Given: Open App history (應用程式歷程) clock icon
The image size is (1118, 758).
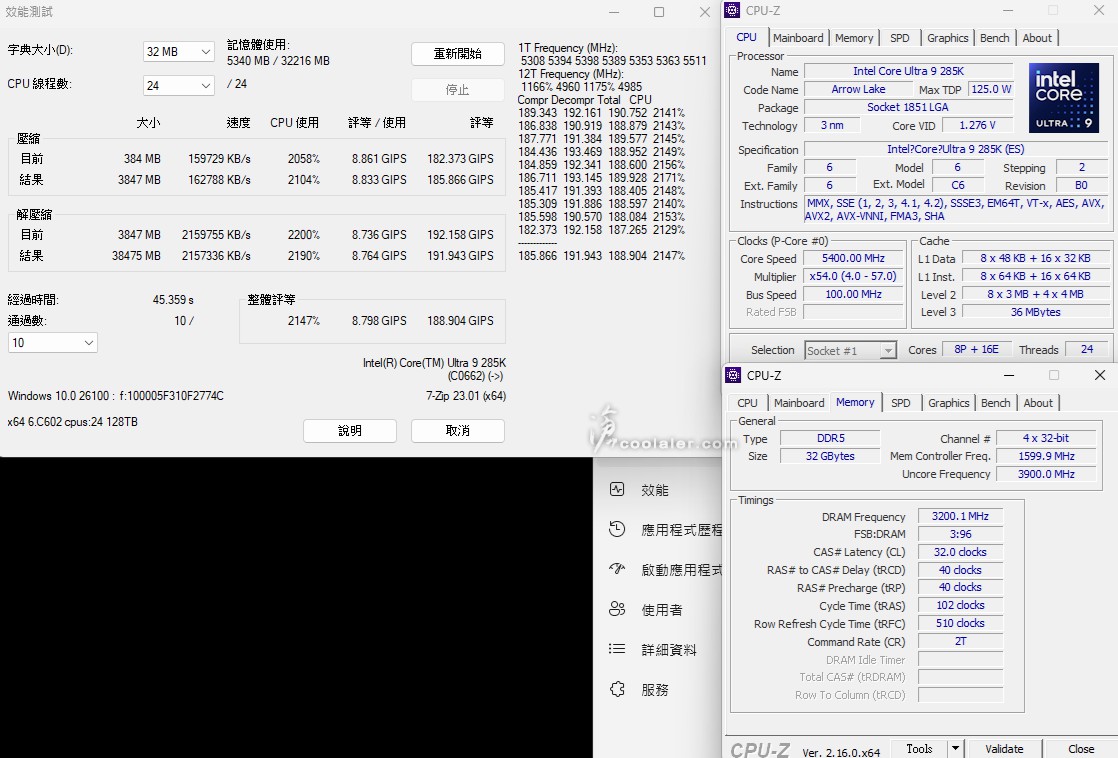Looking at the screenshot, I should click(617, 530).
